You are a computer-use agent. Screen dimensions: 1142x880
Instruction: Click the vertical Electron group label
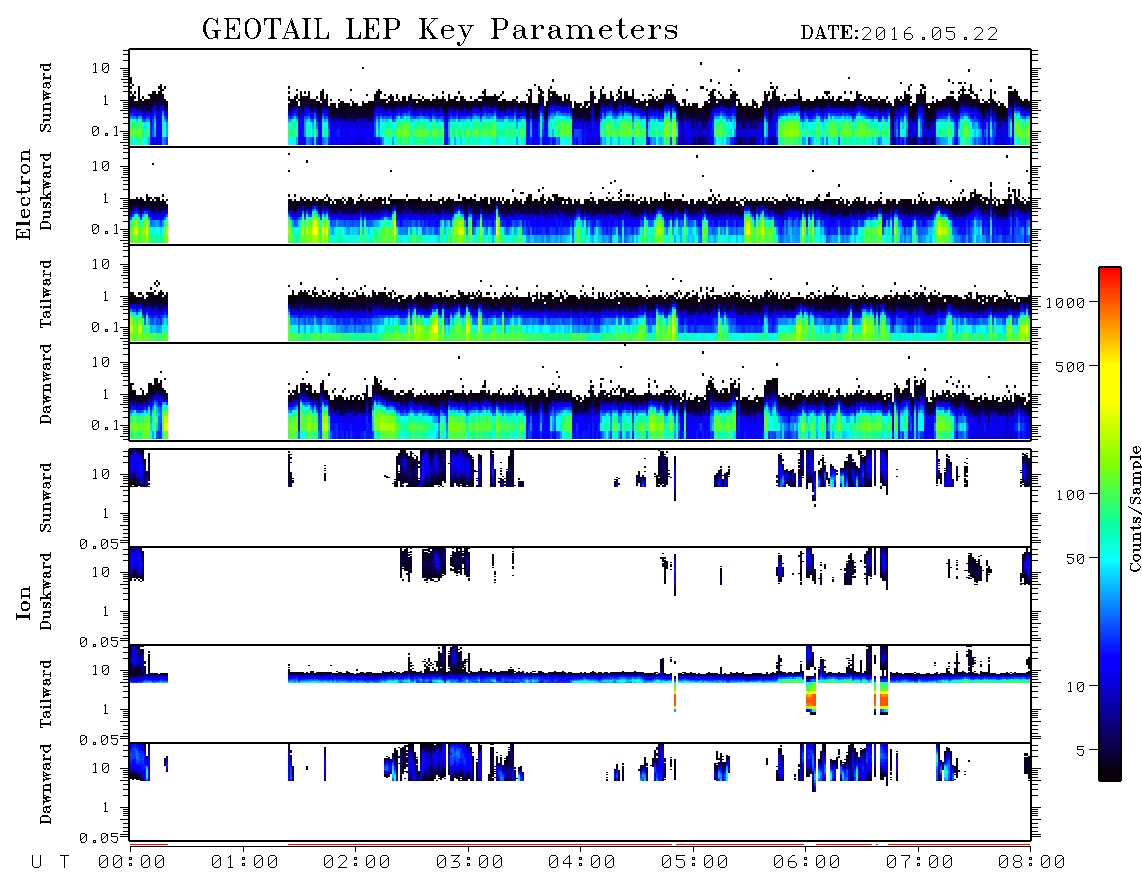24,195
